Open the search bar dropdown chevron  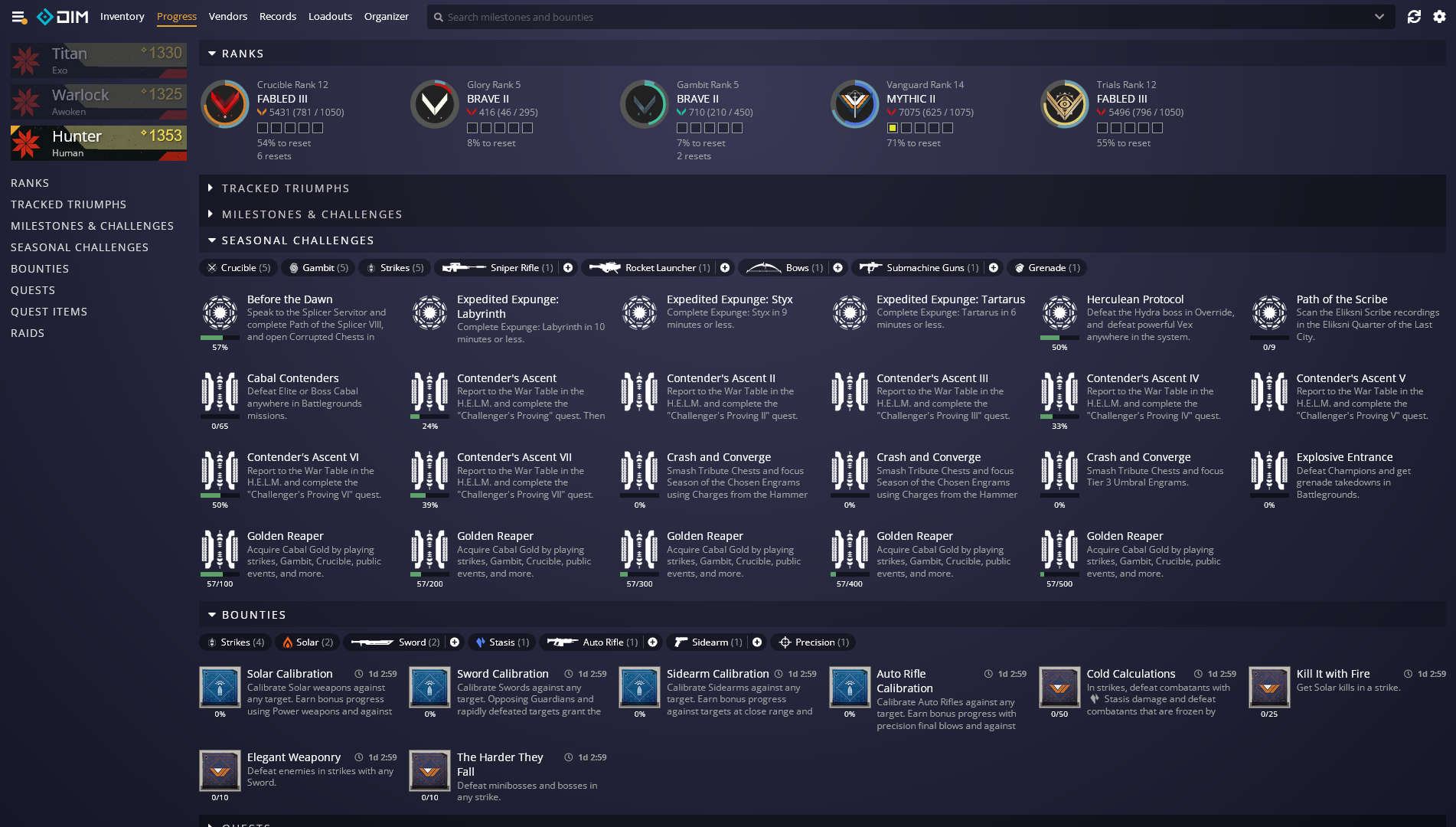pos(1379,16)
